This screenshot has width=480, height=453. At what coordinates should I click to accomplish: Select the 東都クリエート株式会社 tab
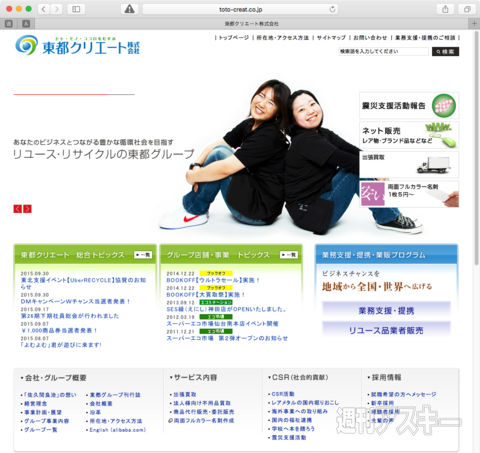coord(252,24)
